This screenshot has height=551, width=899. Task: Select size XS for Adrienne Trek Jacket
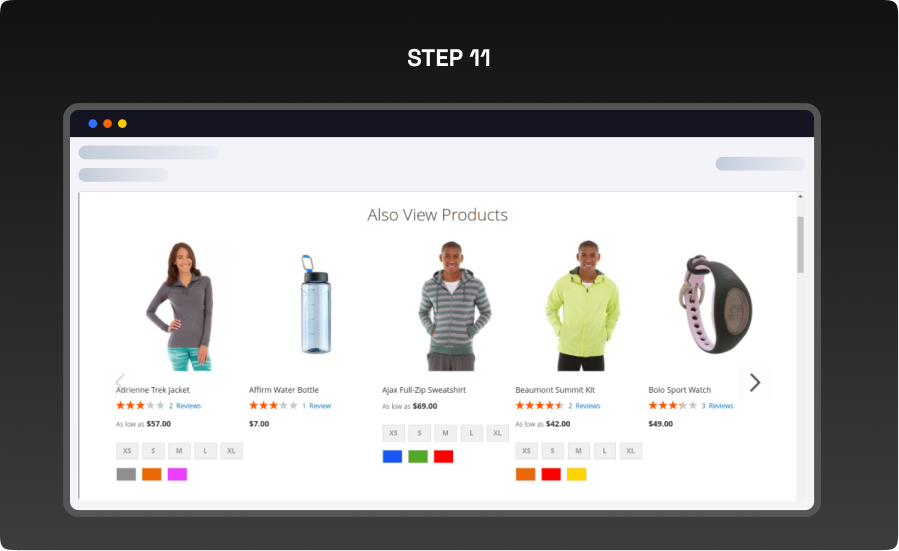tap(127, 451)
